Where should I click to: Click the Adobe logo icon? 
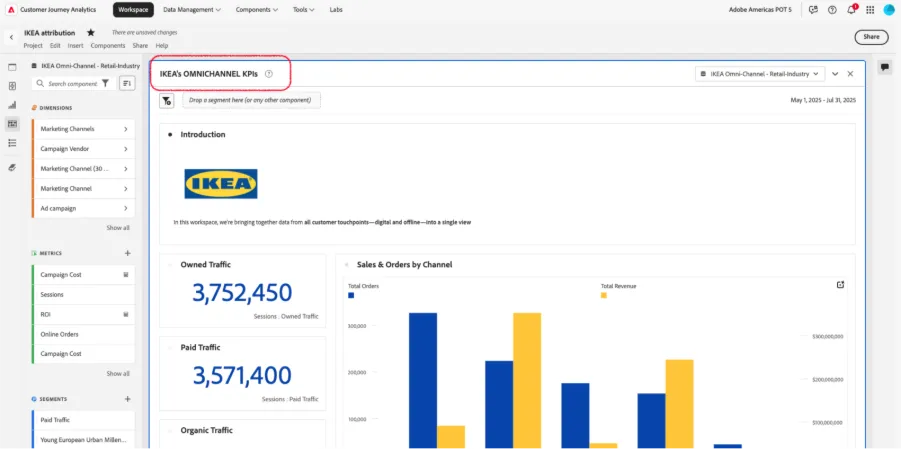coord(12,10)
